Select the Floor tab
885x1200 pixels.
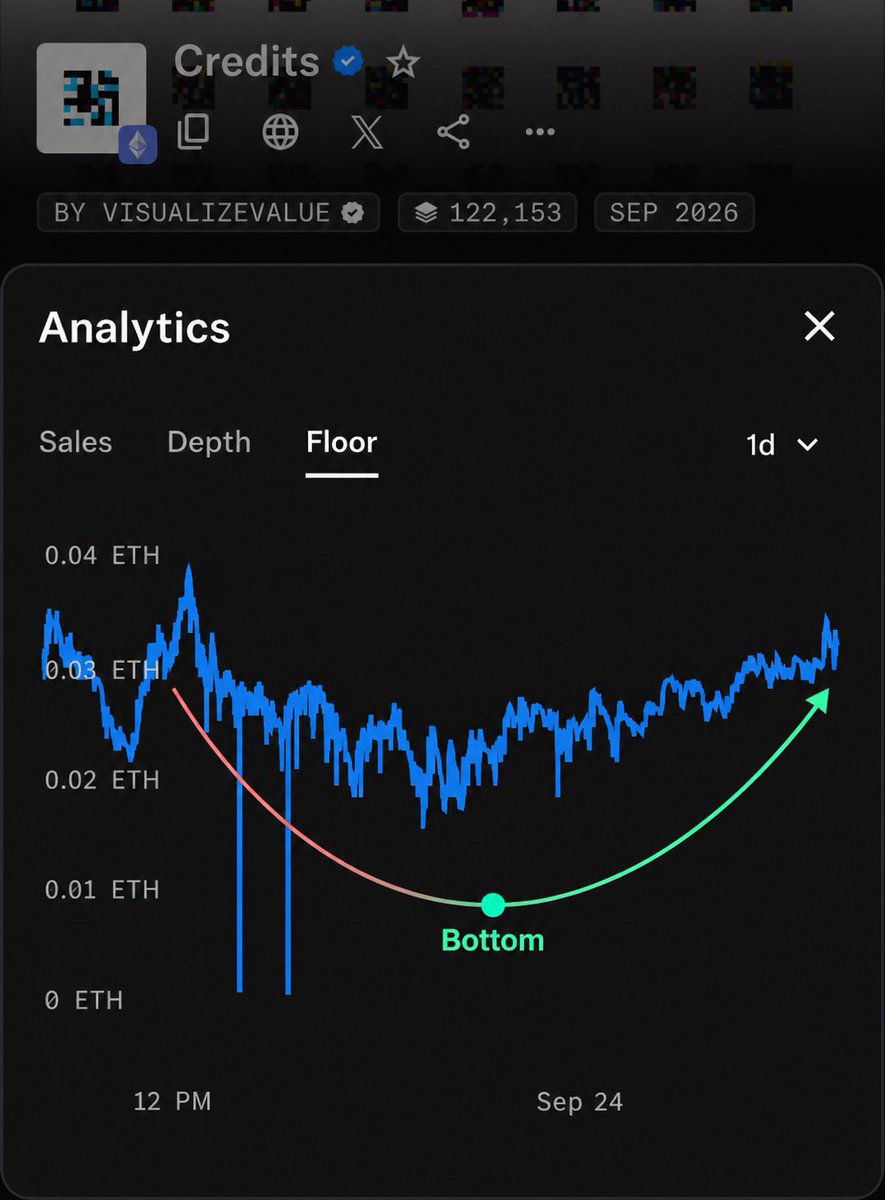coord(342,442)
